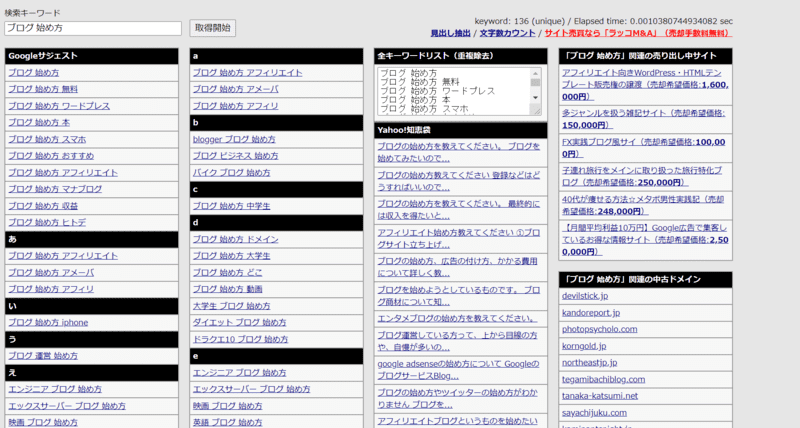Open the ブログ 始め方 ヒトデ suggestion
Screen dimensions: 800x428
pos(47,222)
